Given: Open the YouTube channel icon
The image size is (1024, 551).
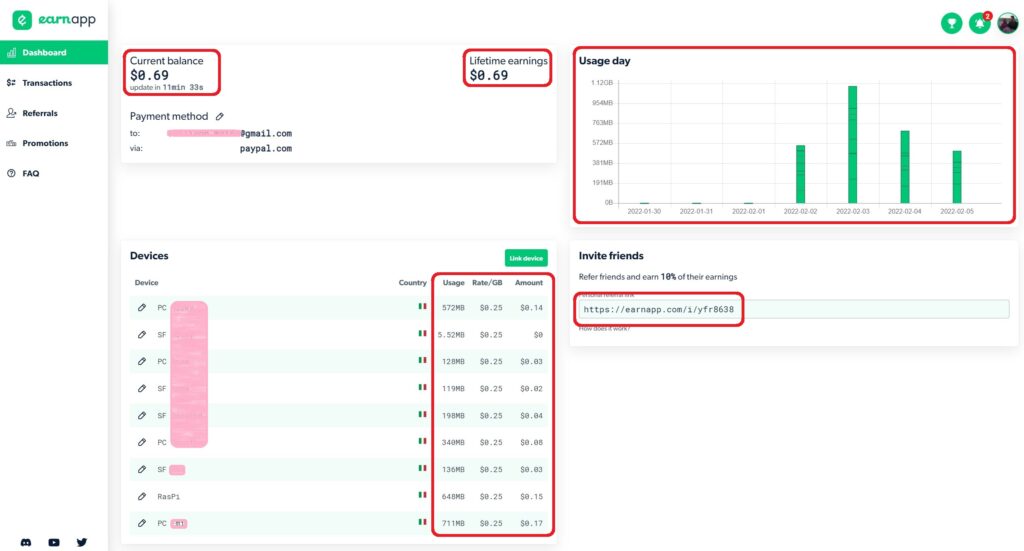Looking at the screenshot, I should pos(54,542).
